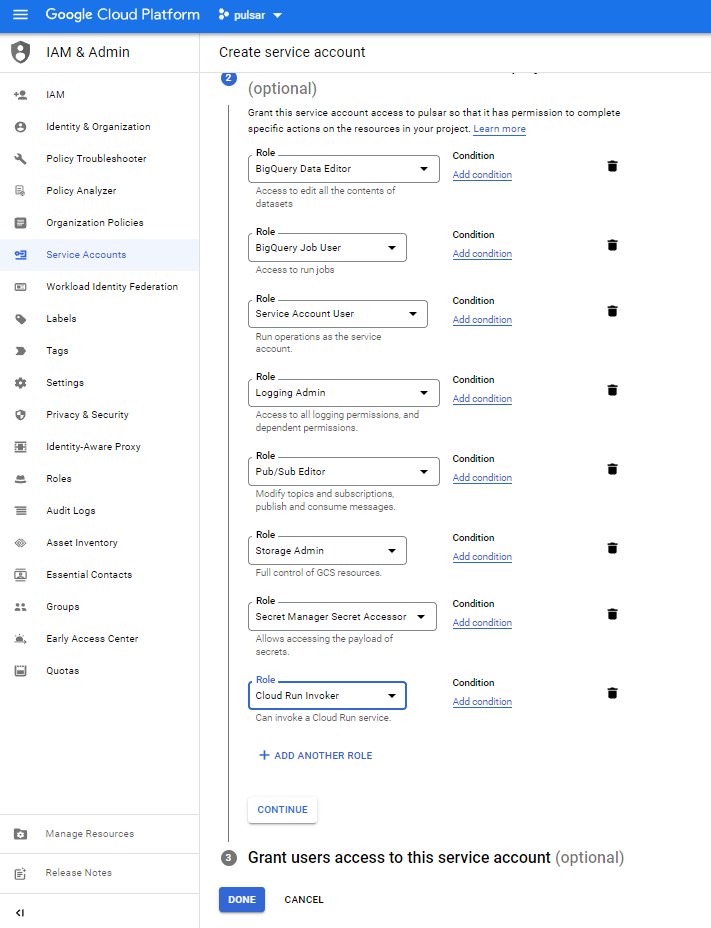This screenshot has height=928, width=711.
Task: Click the Asset Inventory icon
Action: point(21,542)
